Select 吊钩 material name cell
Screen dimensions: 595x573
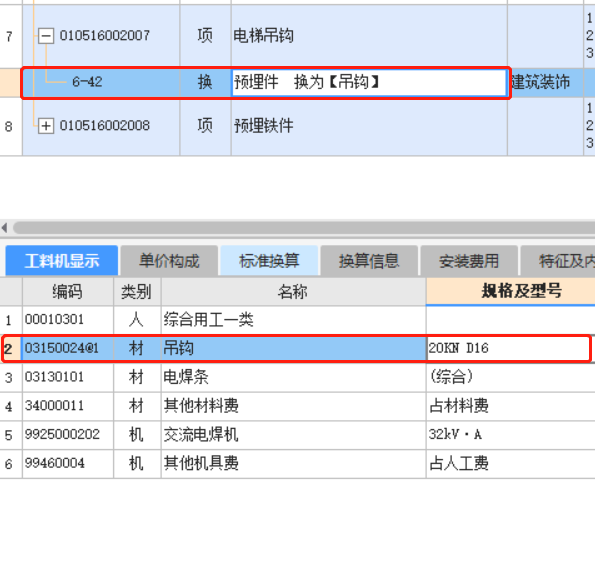293,348
